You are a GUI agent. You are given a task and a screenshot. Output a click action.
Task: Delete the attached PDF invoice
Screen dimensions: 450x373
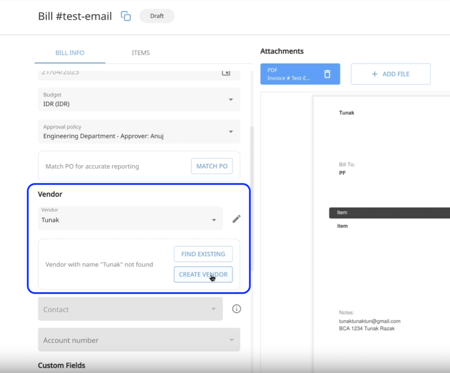tap(327, 74)
